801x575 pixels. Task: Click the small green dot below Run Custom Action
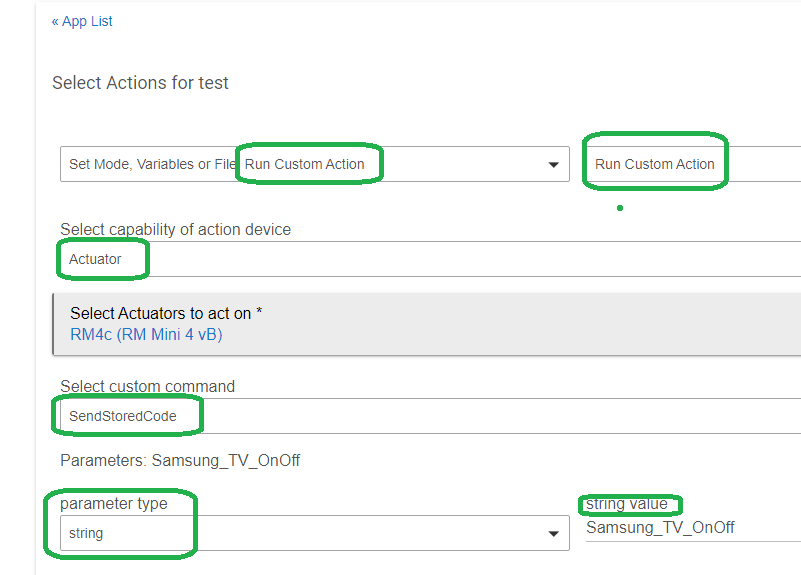(x=620, y=208)
